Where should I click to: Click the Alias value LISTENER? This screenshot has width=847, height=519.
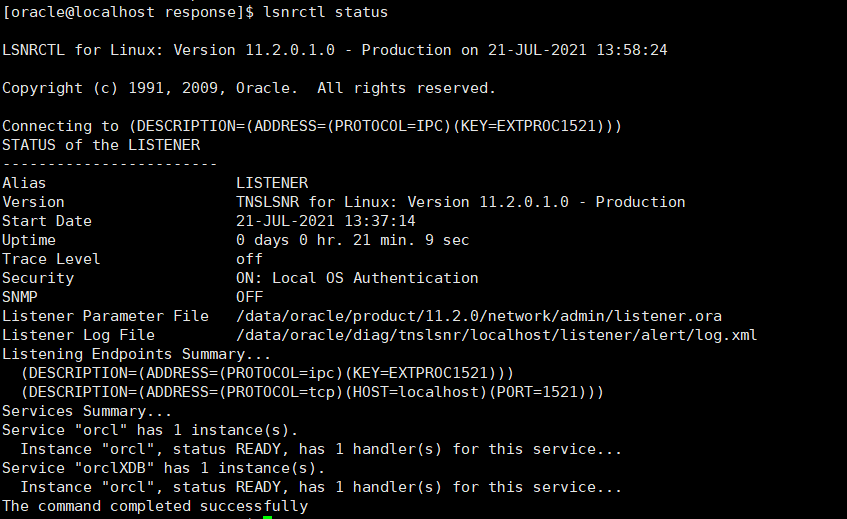pyautogui.click(x=272, y=183)
